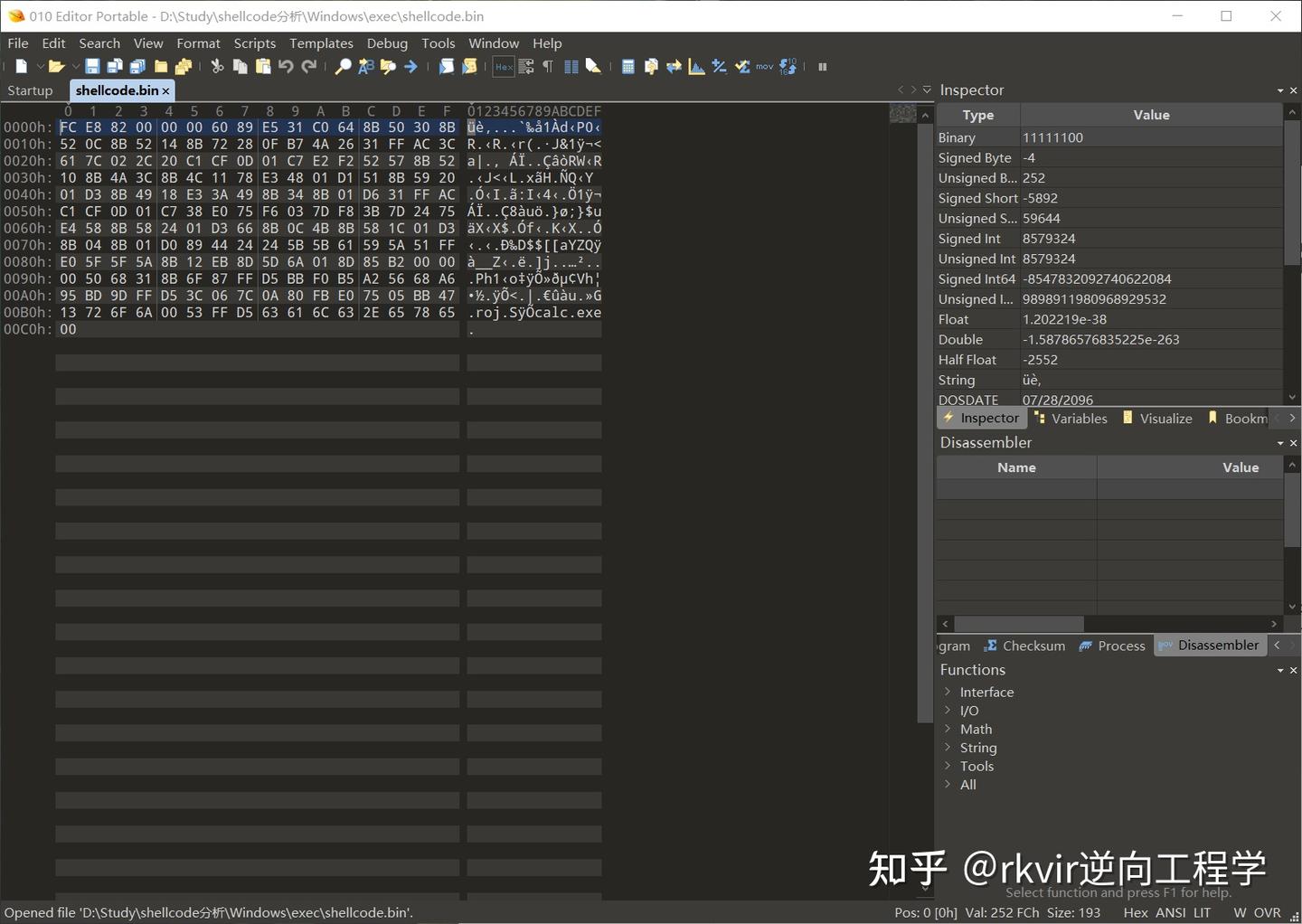Click the Histogram toolbar icon
Image resolution: width=1302 pixels, height=924 pixels.
point(696,66)
